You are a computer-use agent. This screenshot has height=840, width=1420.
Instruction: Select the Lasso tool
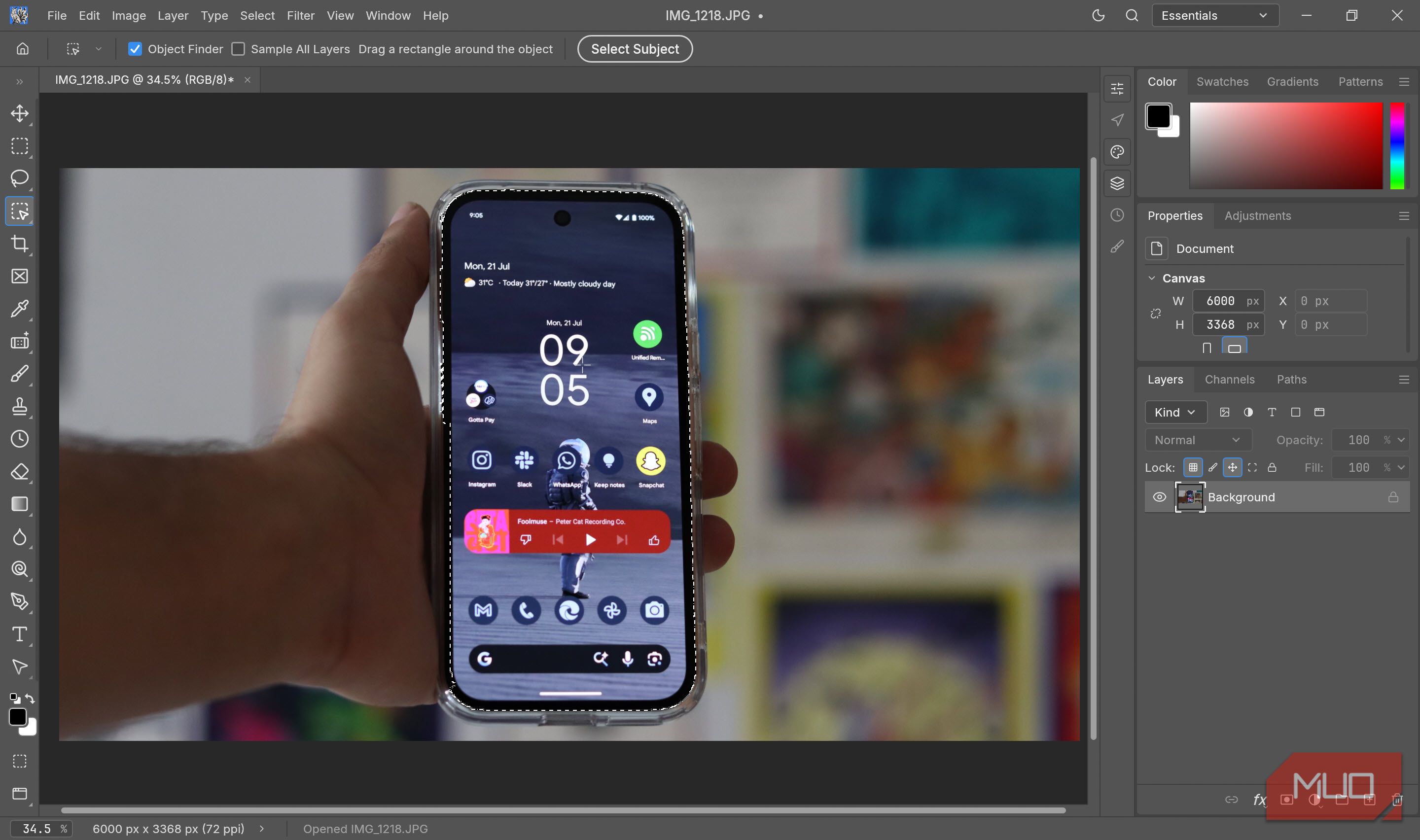click(20, 178)
